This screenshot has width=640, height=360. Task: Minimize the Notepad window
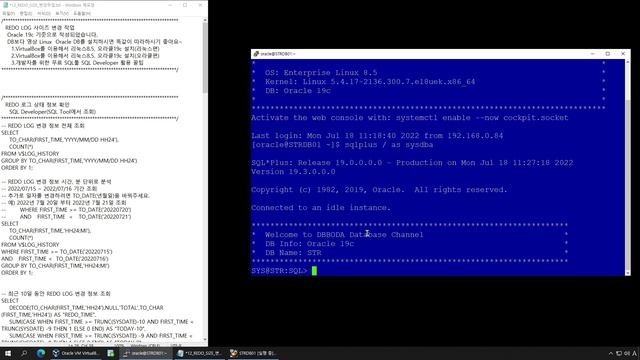click(170, 5)
